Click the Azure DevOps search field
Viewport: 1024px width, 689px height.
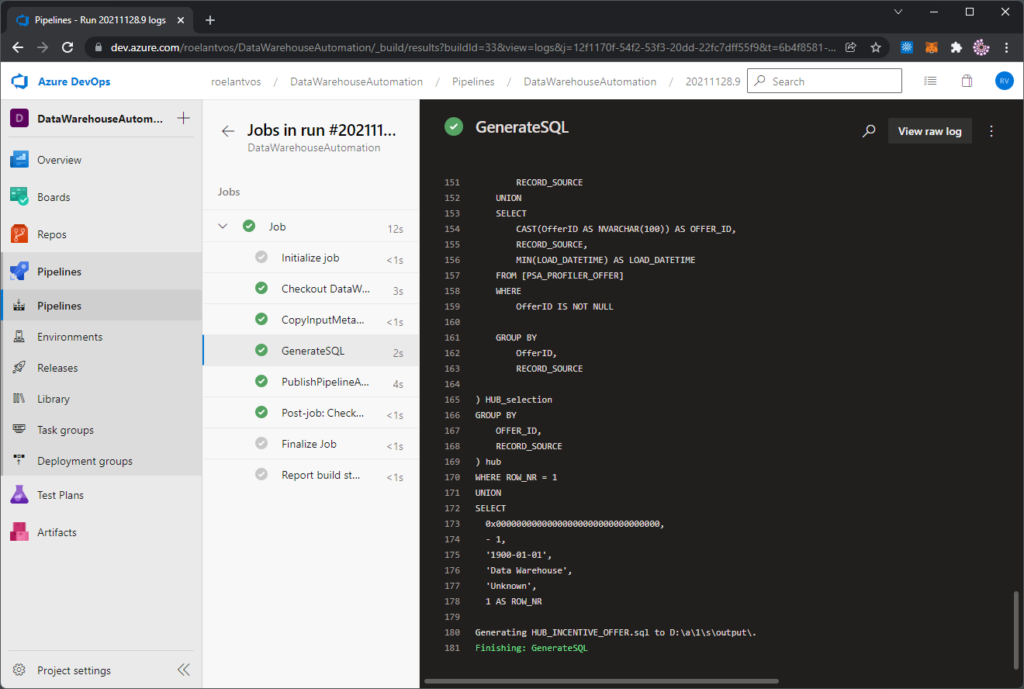click(x=824, y=81)
